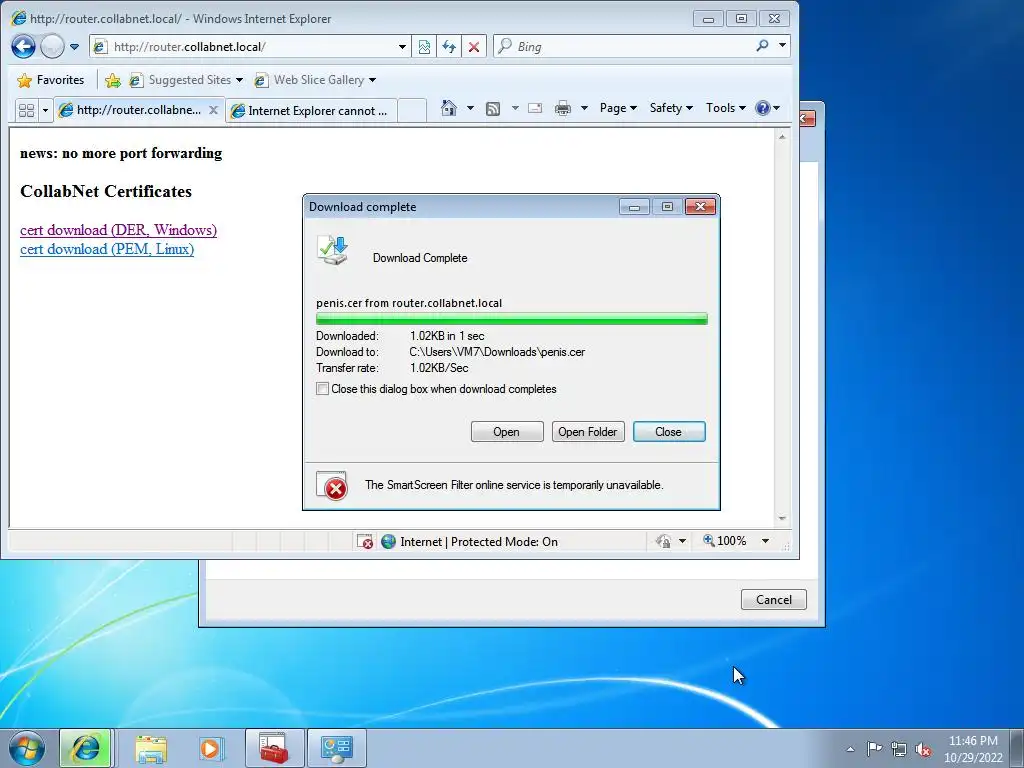Click the Download Complete file icon
This screenshot has height=768, width=1024.
[333, 251]
